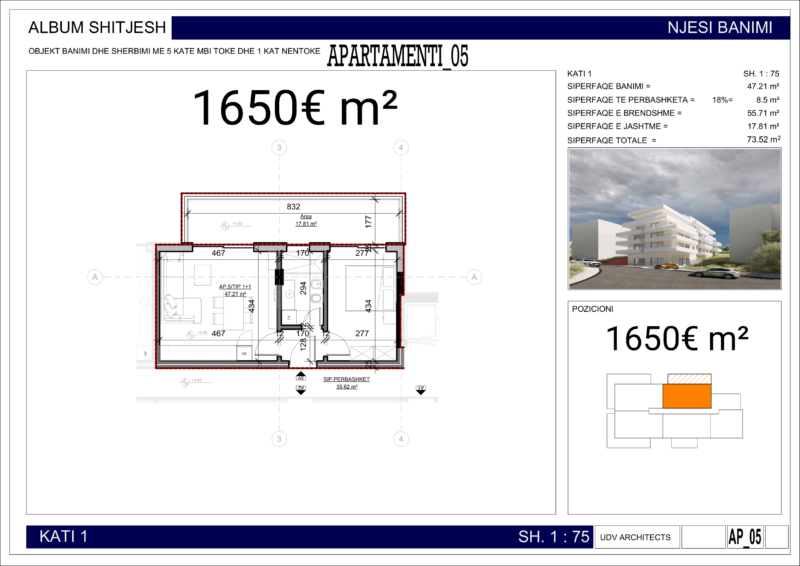Click grid bubble 3 below the plan
Screen dimensions: 800x566
click(279, 439)
